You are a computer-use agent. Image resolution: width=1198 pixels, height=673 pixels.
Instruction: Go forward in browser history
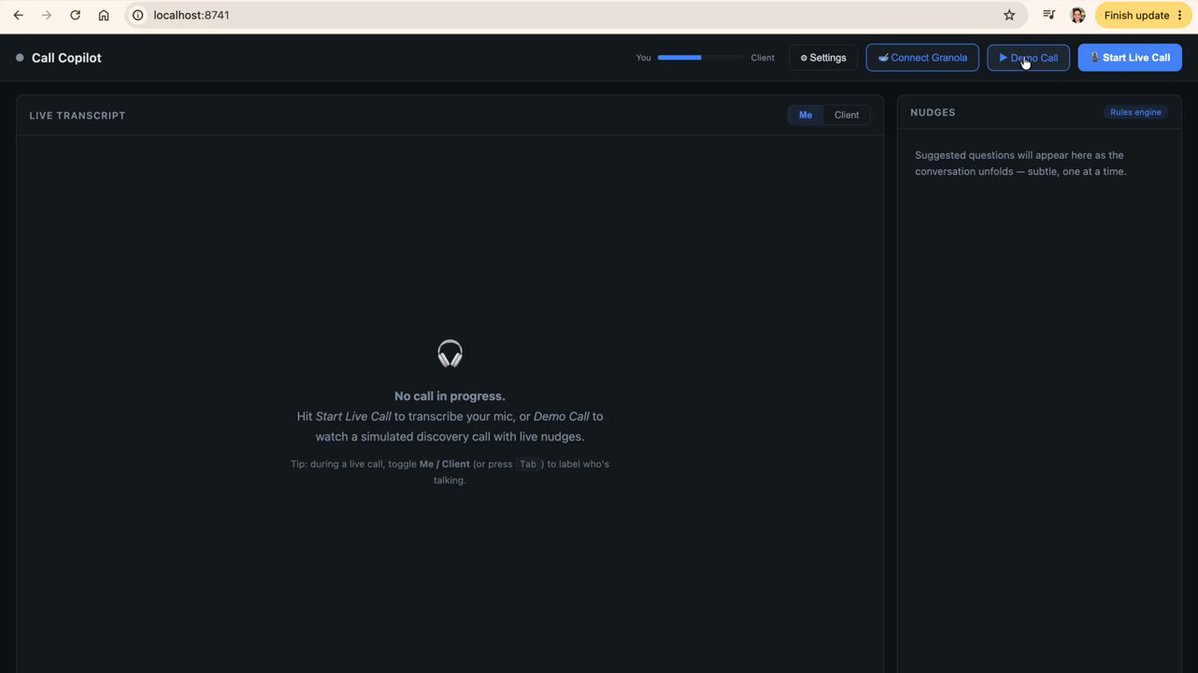(47, 15)
